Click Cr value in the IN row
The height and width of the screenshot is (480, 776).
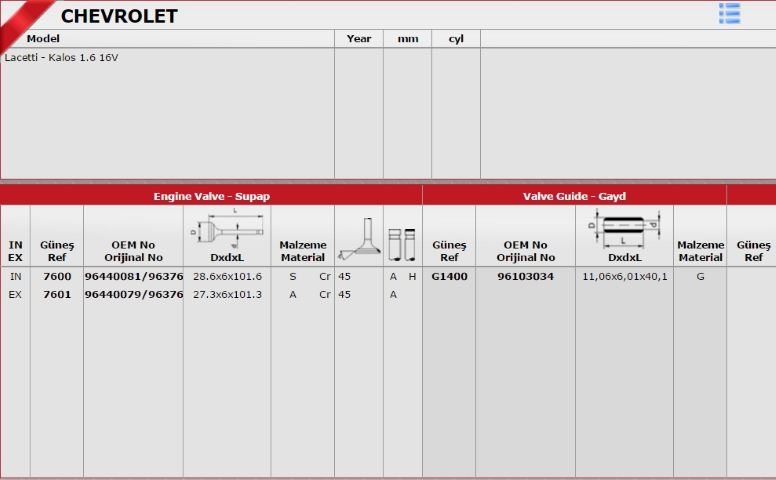[x=325, y=276]
